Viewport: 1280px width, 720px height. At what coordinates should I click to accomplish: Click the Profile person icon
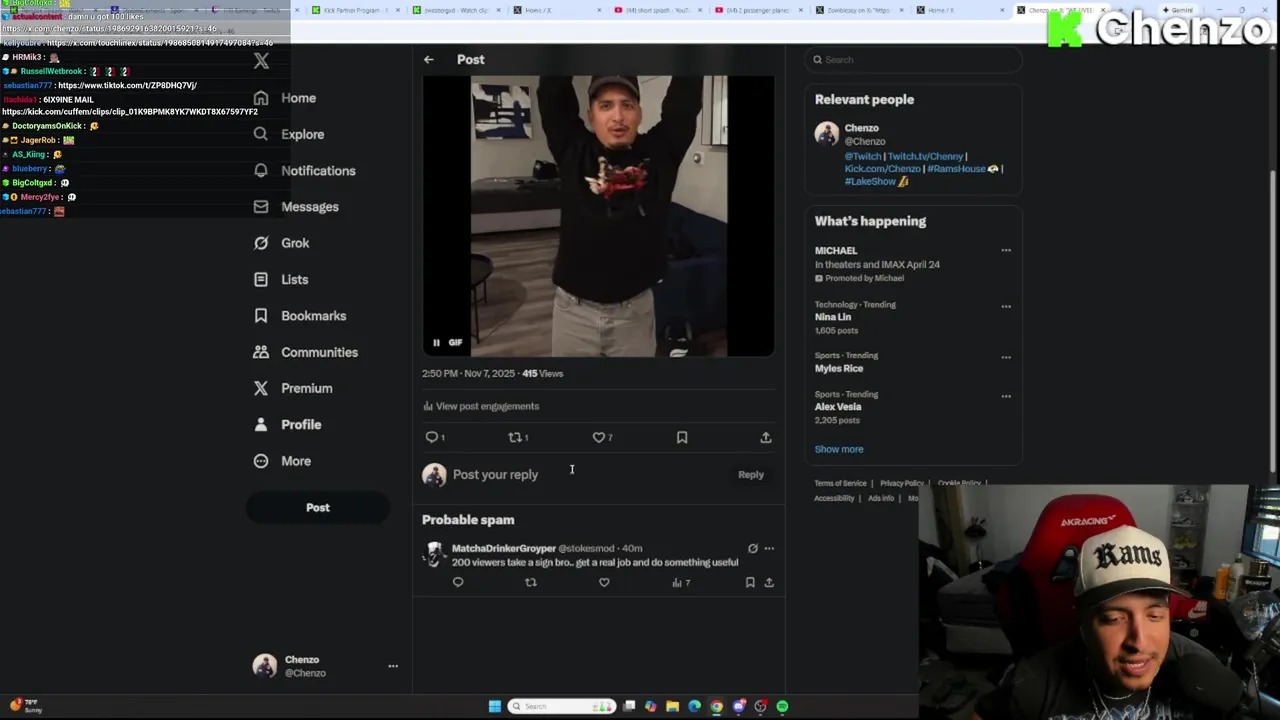(261, 425)
